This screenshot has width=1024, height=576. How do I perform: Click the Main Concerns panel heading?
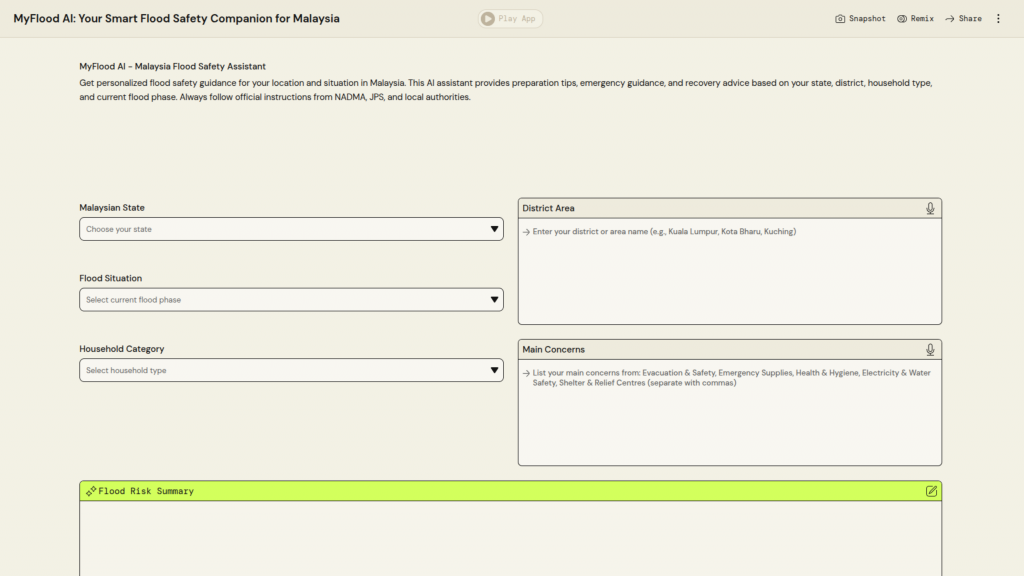coord(553,349)
